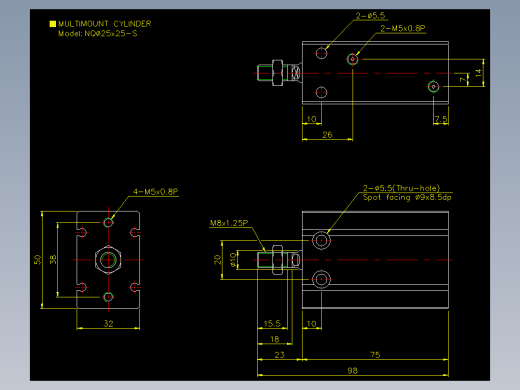The width and height of the screenshot is (520, 390).
Task: Click the 2-M5x0.8P callout text
Action: coord(403,28)
